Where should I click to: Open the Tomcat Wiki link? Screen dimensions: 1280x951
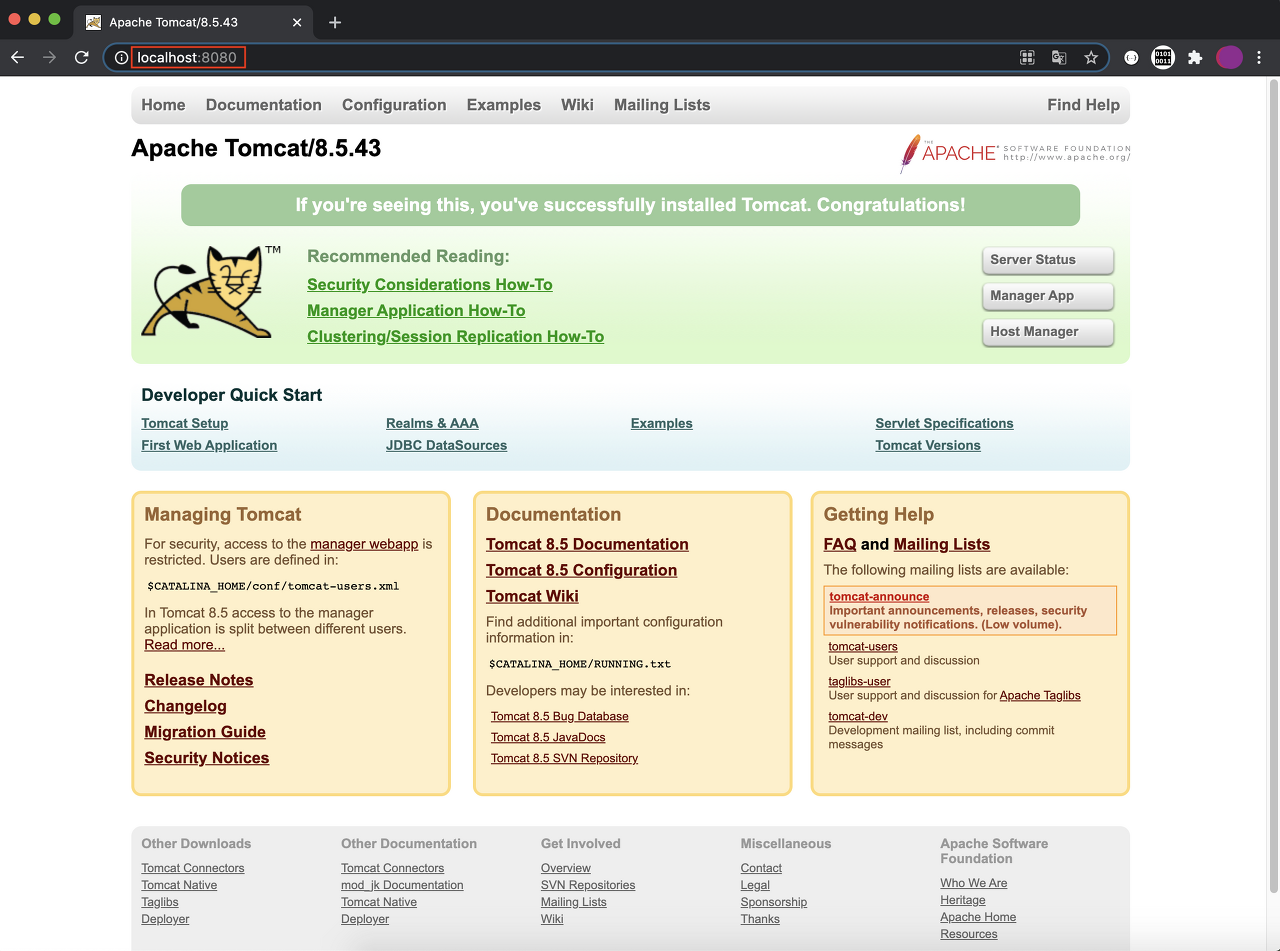[x=532, y=596]
